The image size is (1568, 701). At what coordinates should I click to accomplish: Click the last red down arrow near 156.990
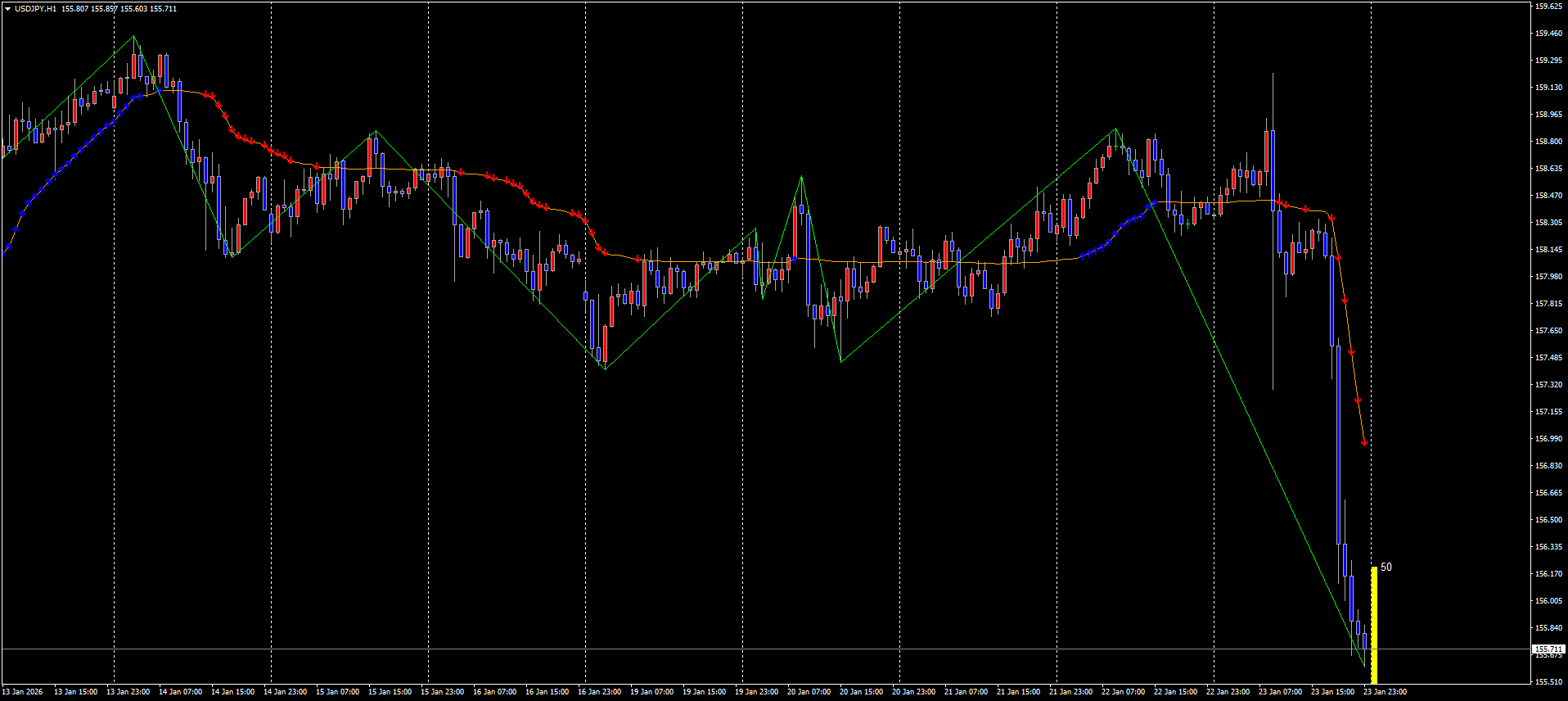(x=1364, y=442)
